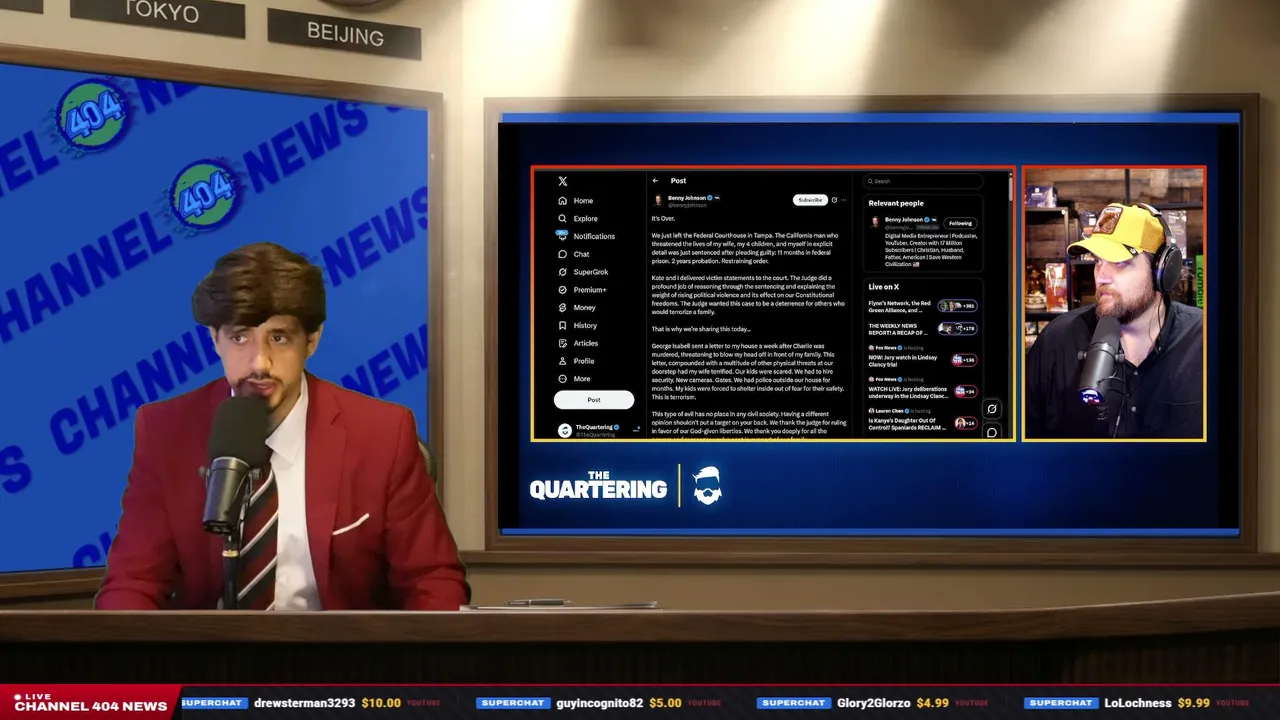
Task: Click The Quartering logo below the tweet
Action: click(x=625, y=486)
